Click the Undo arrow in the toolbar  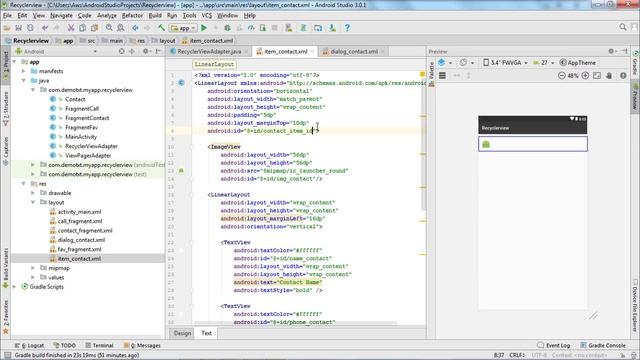click(45, 28)
